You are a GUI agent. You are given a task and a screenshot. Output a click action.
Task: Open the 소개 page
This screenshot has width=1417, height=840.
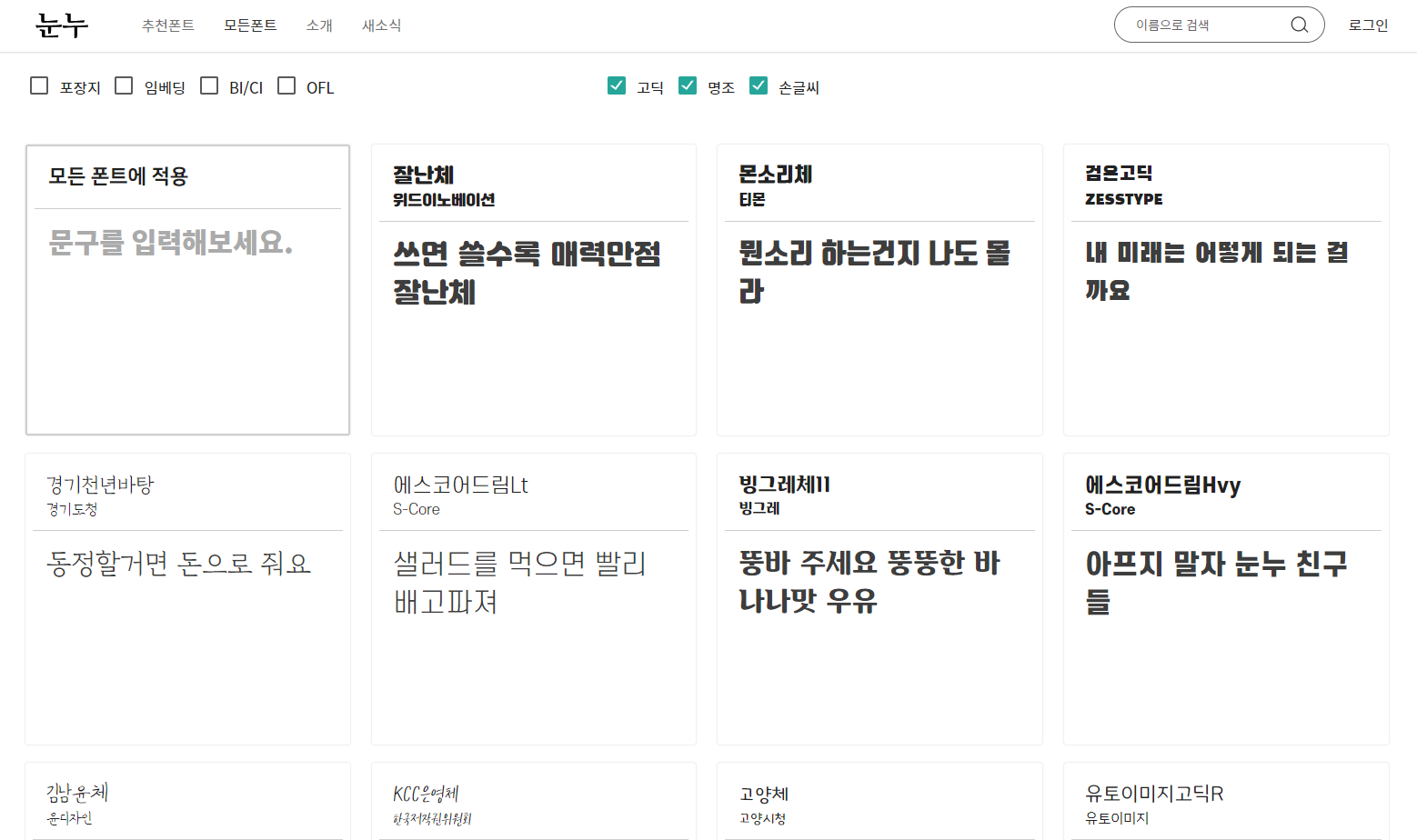[x=319, y=25]
